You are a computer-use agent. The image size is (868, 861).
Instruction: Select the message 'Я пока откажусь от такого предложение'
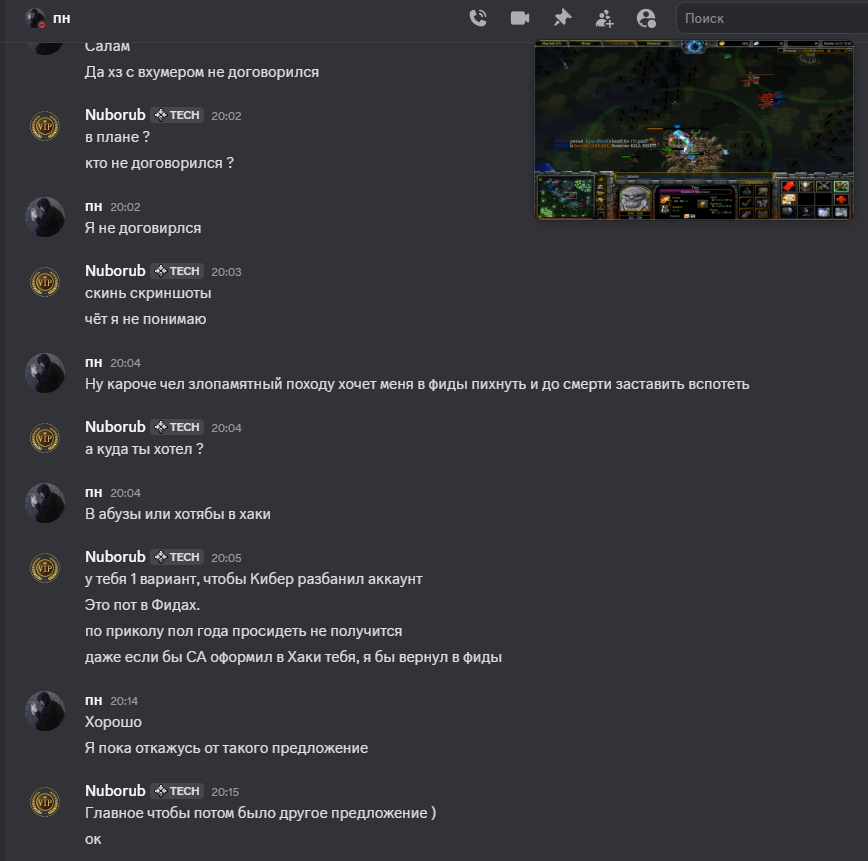tap(226, 748)
